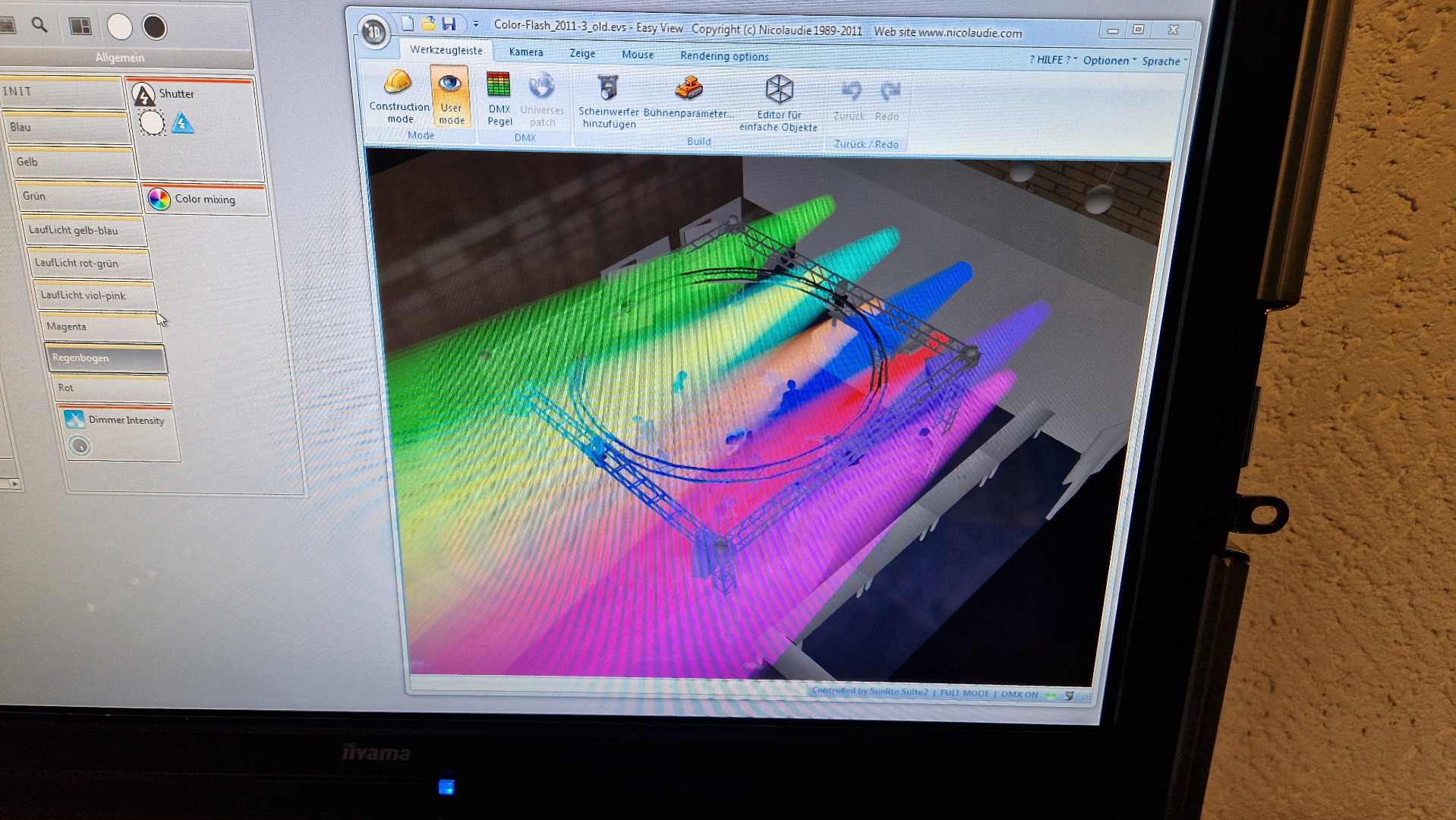
Task: Activate the Magenta scene button
Action: tap(99, 326)
